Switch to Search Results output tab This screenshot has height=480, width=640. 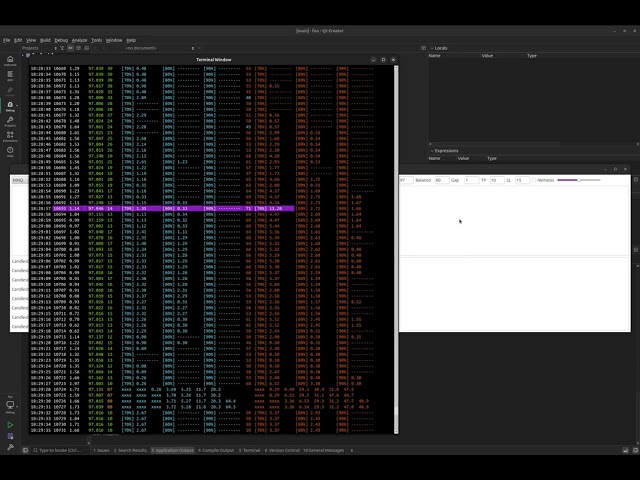130,450
